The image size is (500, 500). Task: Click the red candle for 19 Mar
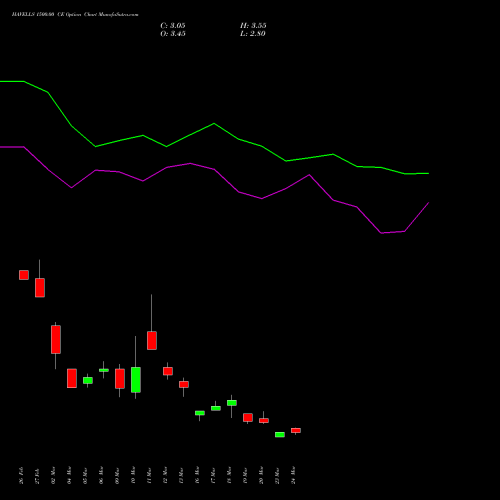(x=248, y=418)
